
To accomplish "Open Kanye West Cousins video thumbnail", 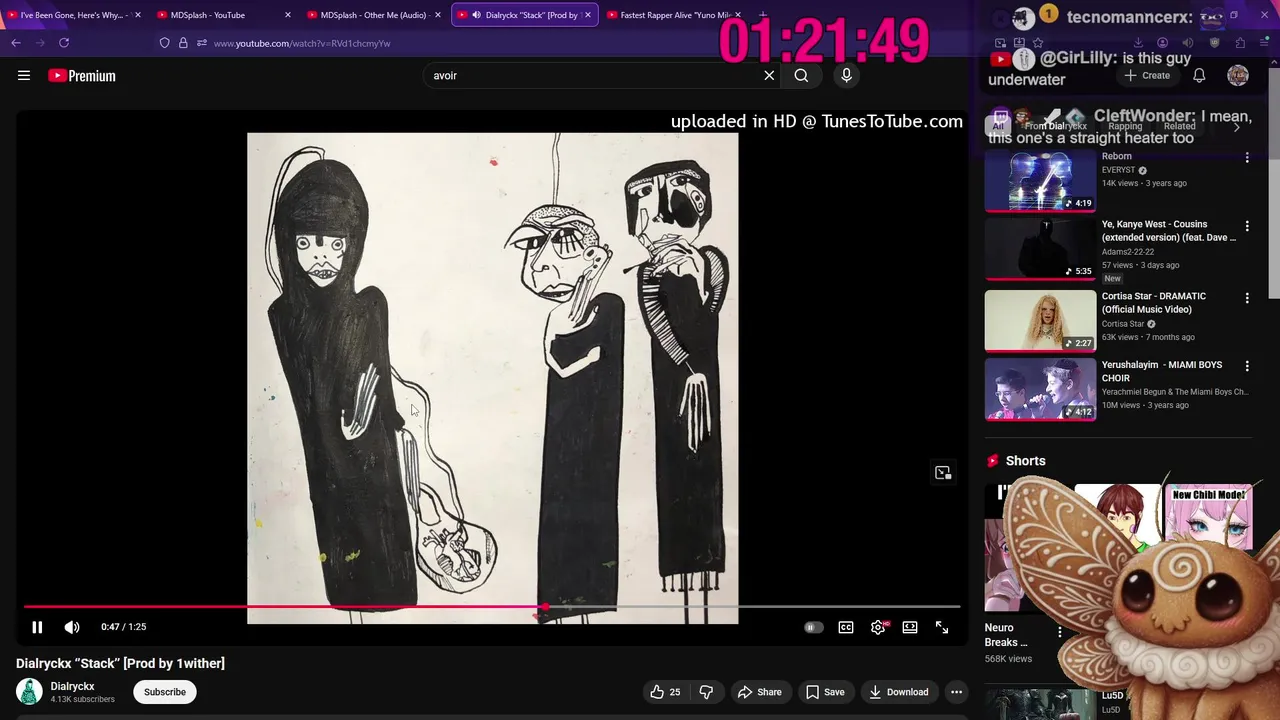I will tap(1040, 249).
